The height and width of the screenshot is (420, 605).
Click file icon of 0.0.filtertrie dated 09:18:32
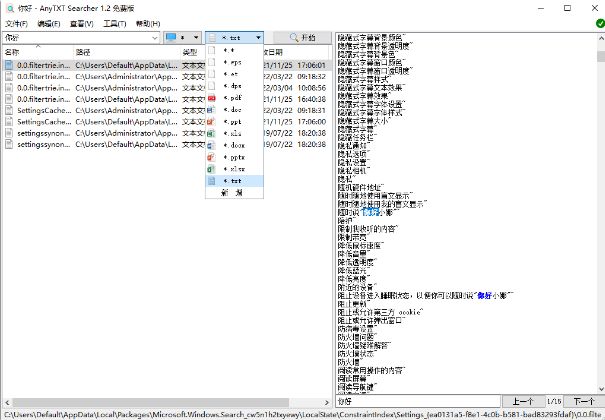pyautogui.click(x=9, y=76)
